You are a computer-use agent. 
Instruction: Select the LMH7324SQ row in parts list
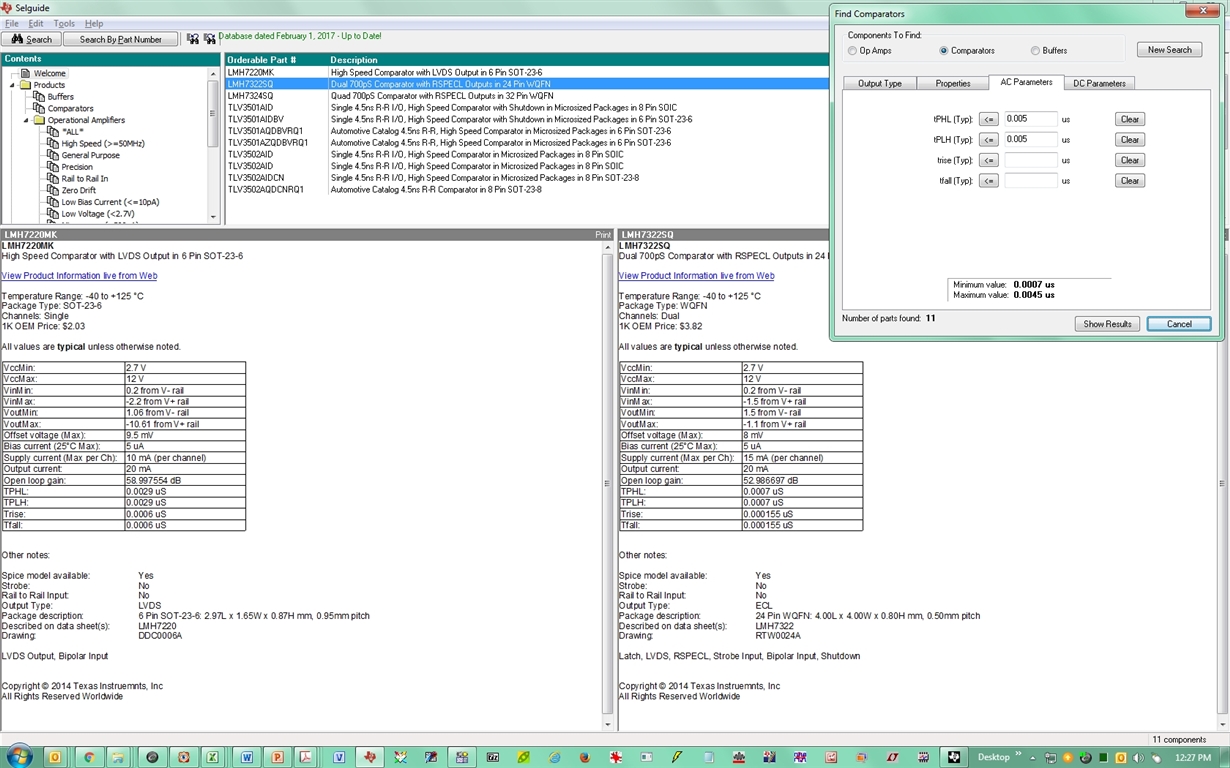(526, 96)
